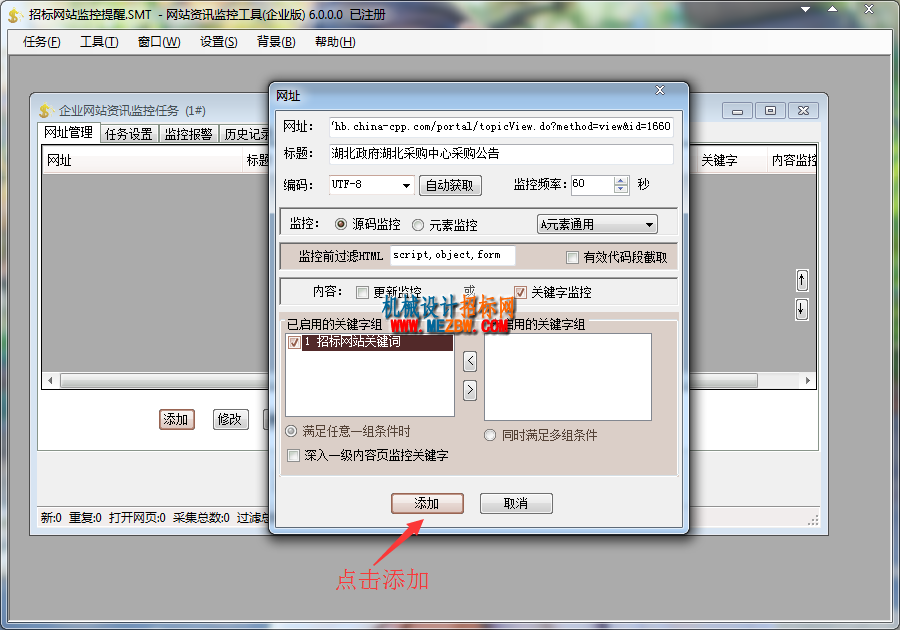
Task: Click the task window title icon
Action: pyautogui.click(x=46, y=111)
